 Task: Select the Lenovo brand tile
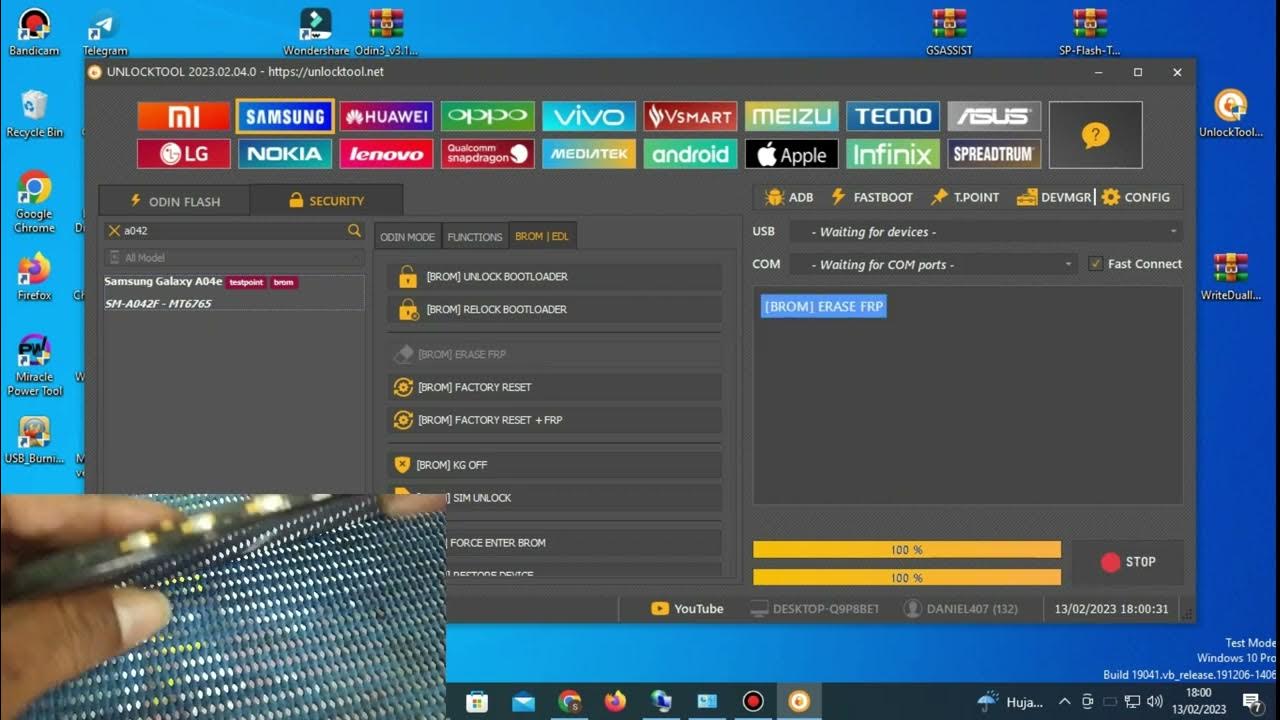(x=386, y=154)
